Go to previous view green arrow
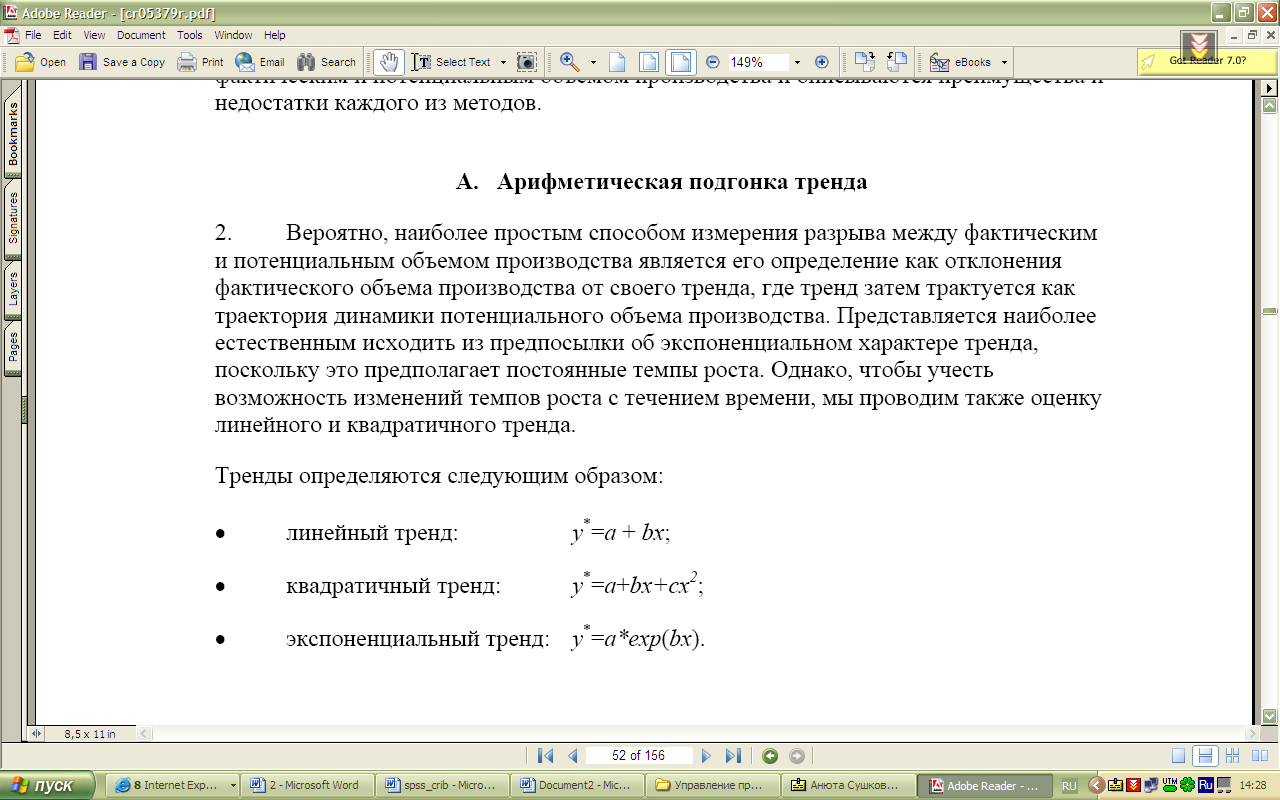This screenshot has height=800, width=1280. pos(770,756)
